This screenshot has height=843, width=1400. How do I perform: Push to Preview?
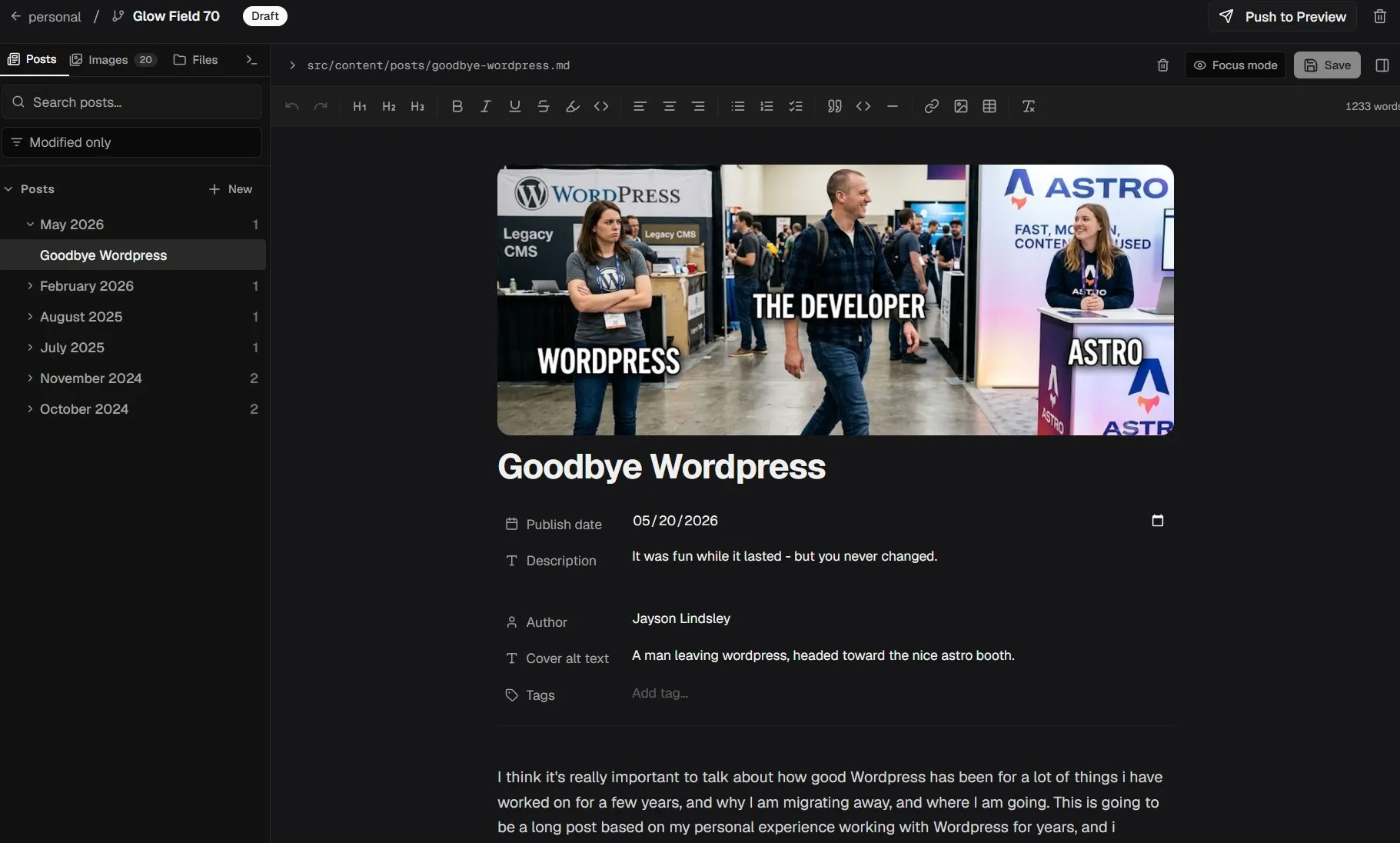[x=1282, y=16]
